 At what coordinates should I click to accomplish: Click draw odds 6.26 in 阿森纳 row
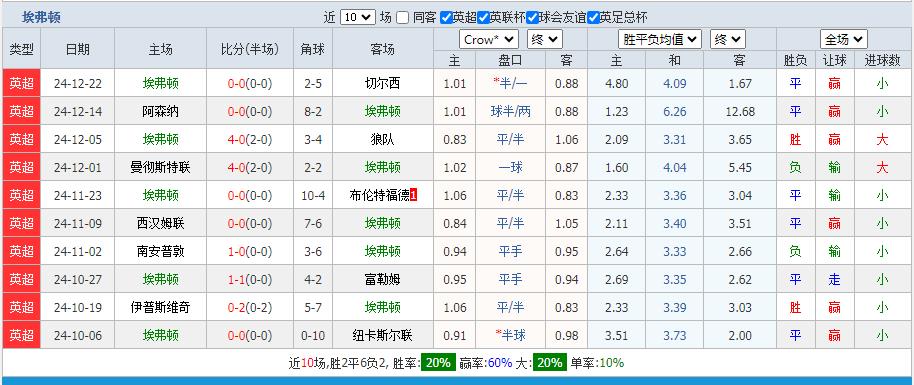pyautogui.click(x=674, y=111)
